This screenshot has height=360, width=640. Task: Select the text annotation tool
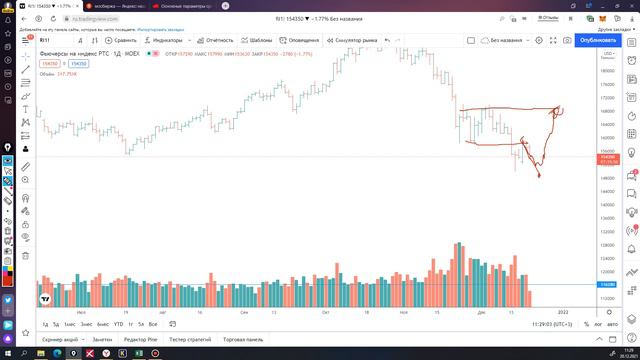pos(25,109)
